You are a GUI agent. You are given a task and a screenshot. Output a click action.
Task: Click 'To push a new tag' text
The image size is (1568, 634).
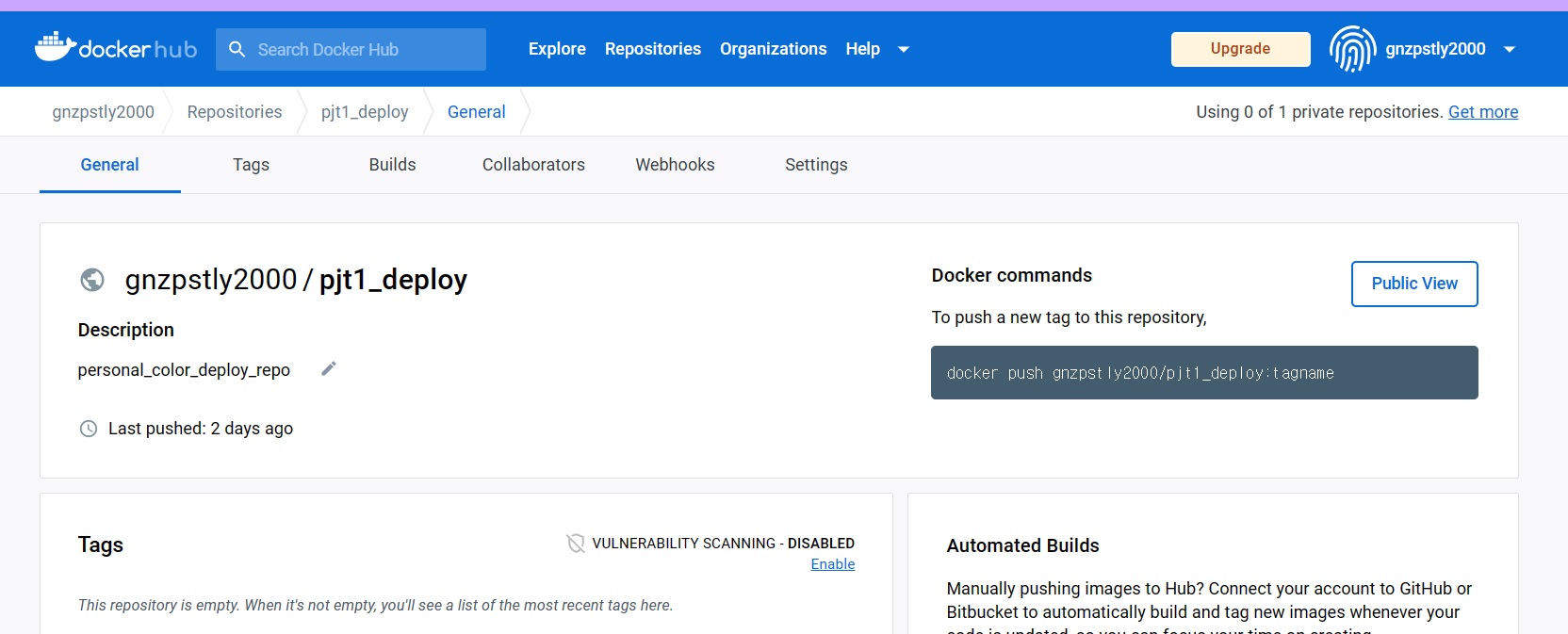(1069, 317)
